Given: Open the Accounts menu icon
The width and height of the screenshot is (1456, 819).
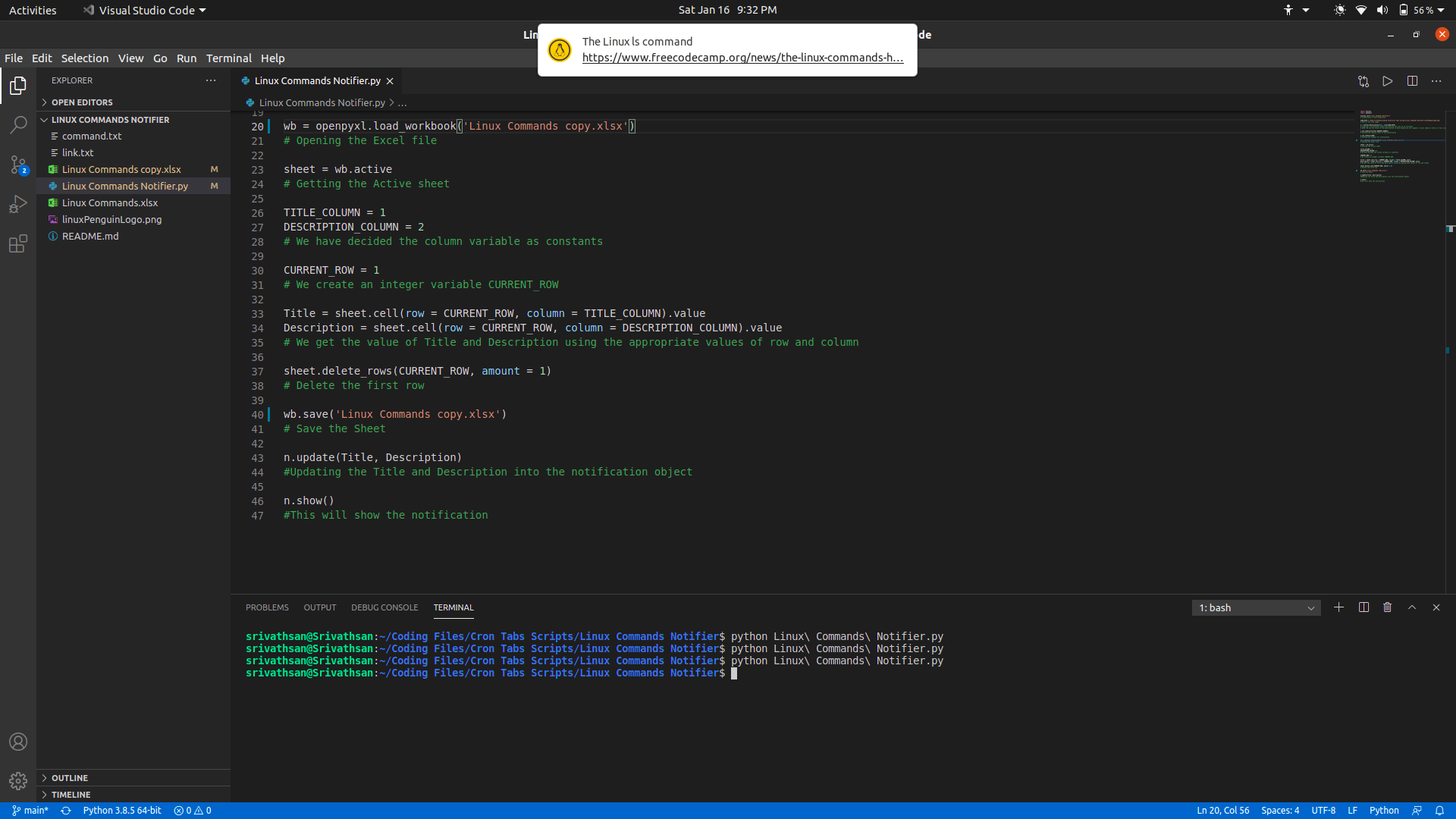Looking at the screenshot, I should click(18, 742).
